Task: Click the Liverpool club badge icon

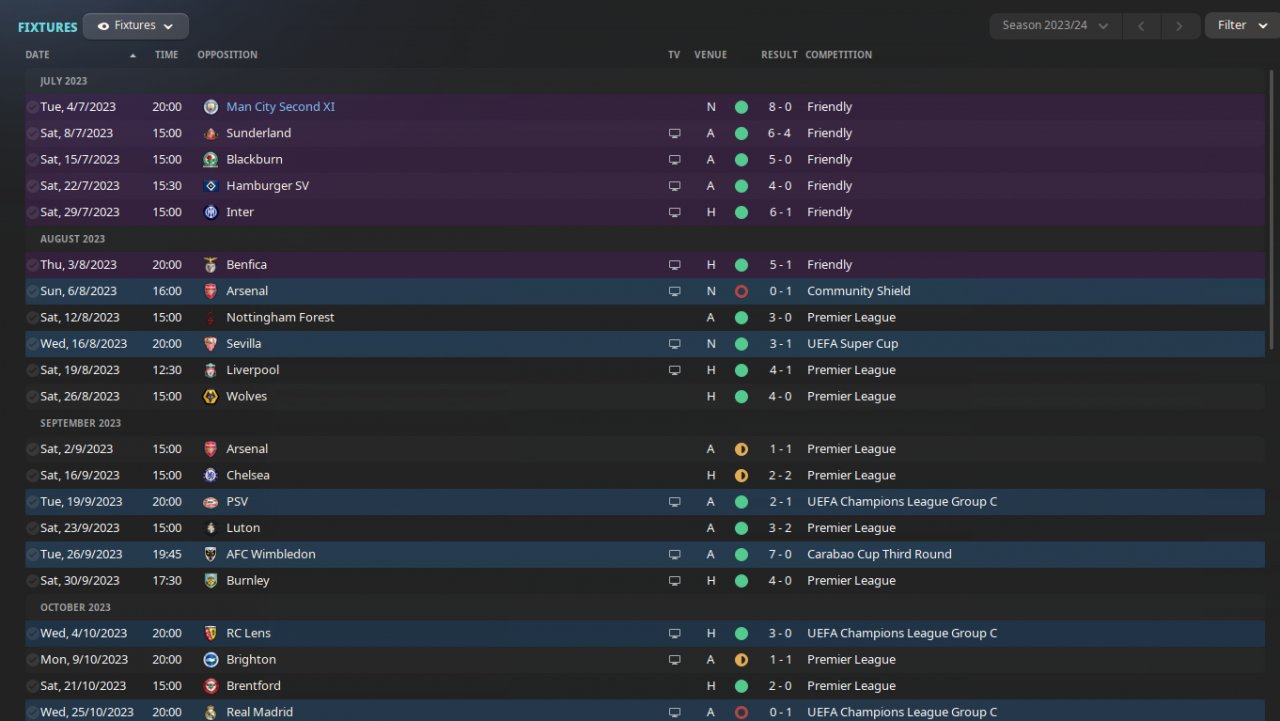Action: (210, 370)
